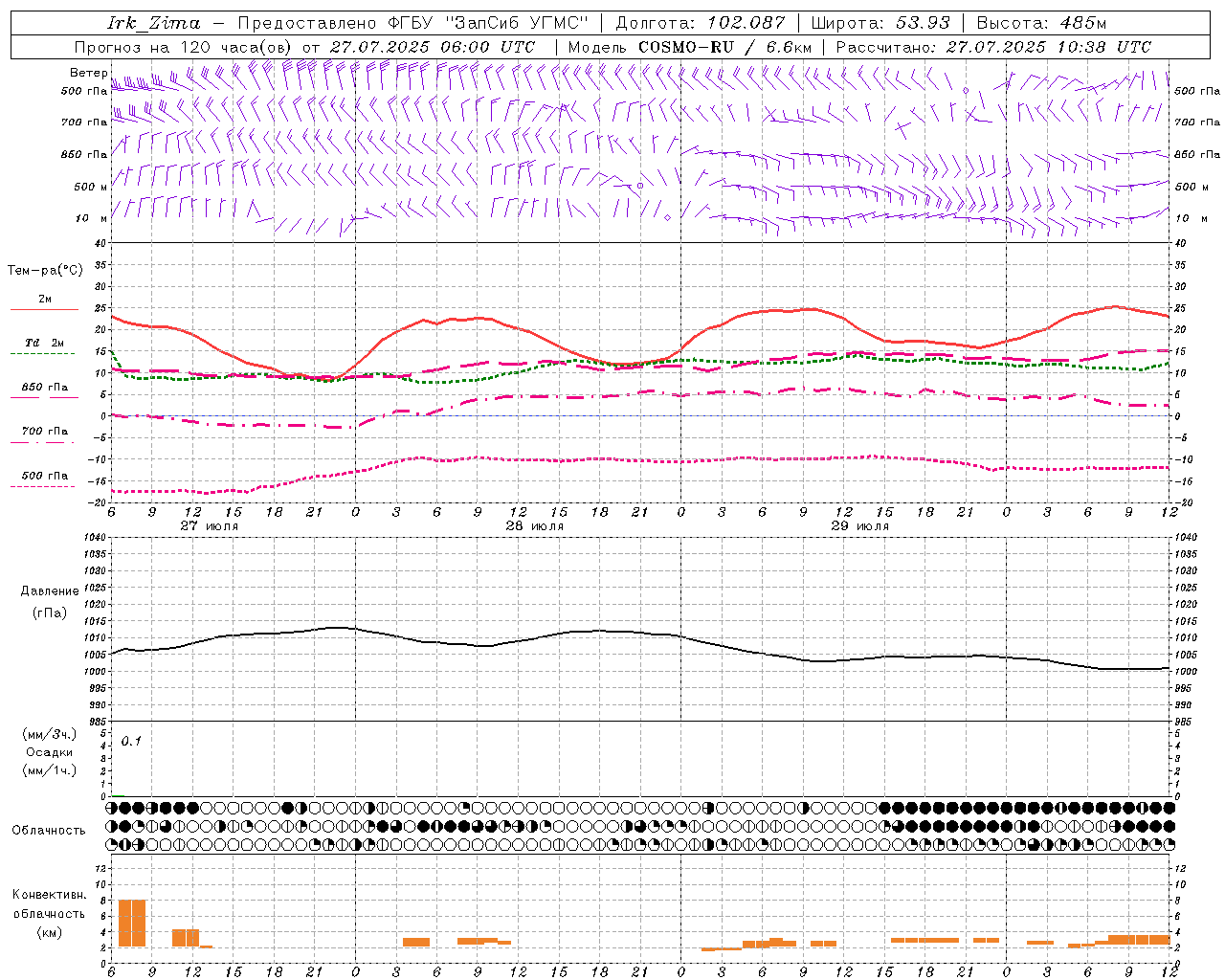Click the '29 июля' date label
This screenshot has height=980, width=1225.
(x=860, y=526)
